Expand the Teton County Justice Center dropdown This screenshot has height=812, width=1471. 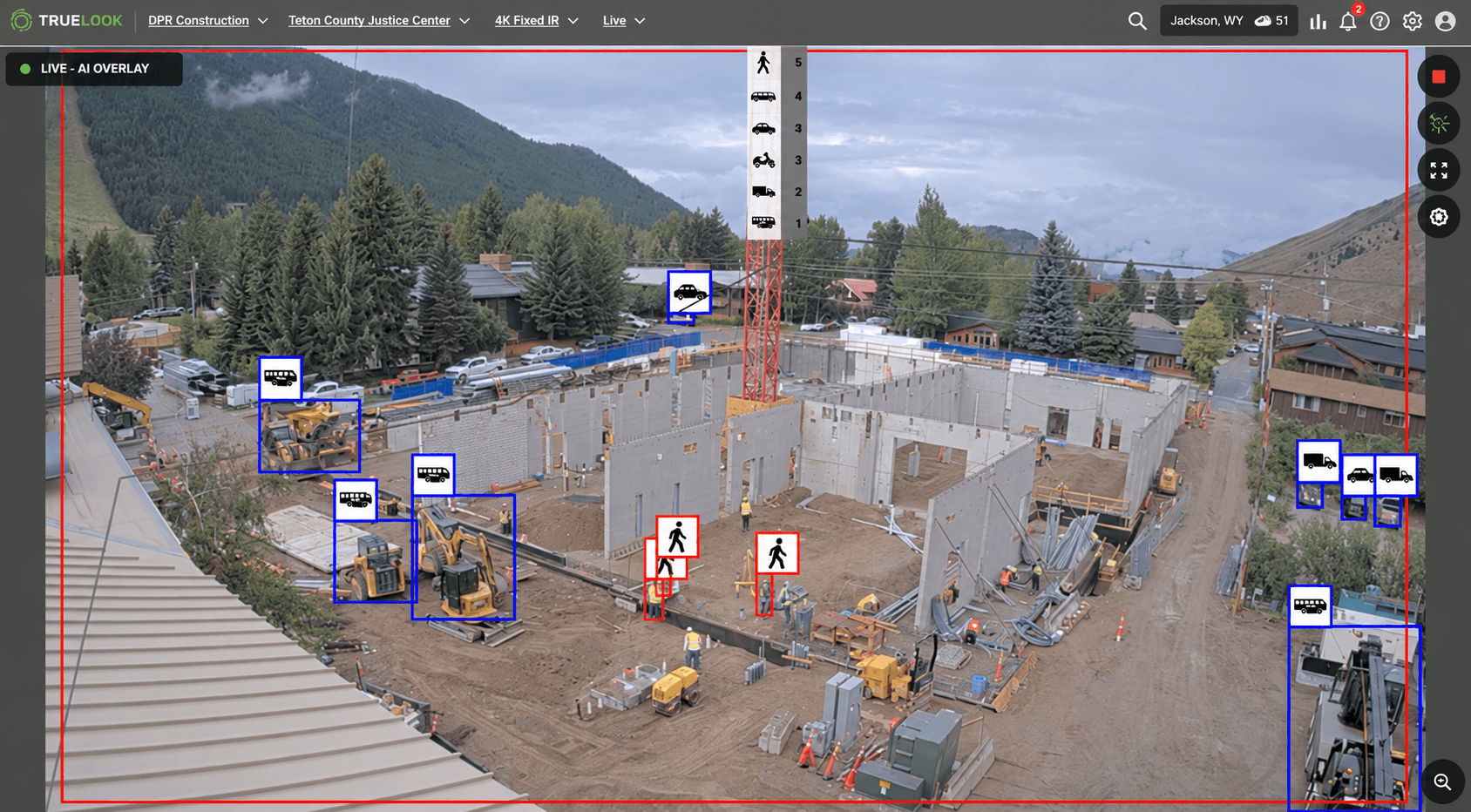pos(379,20)
